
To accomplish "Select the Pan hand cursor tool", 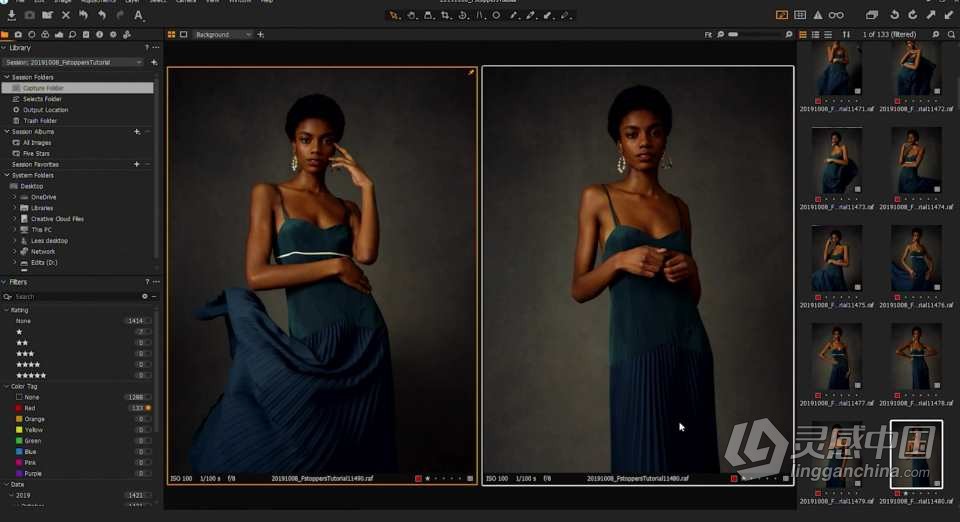I will click(411, 15).
